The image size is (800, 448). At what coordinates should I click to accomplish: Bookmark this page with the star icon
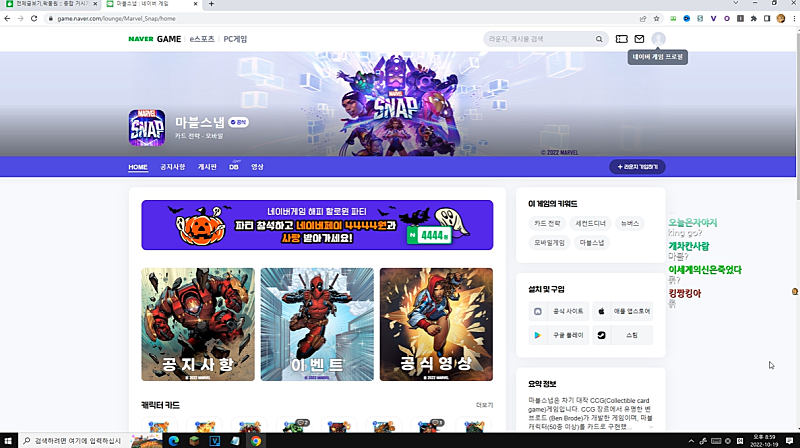point(657,18)
